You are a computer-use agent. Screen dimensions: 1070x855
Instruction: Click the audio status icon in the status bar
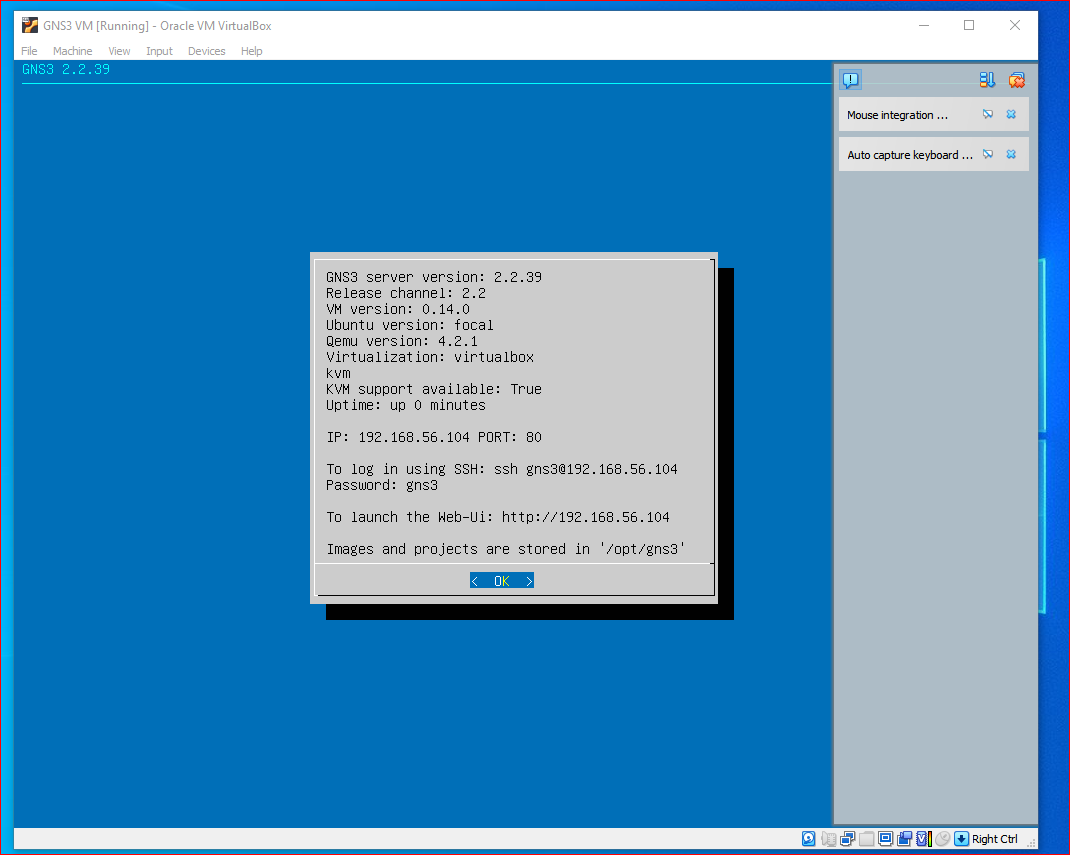coord(828,838)
